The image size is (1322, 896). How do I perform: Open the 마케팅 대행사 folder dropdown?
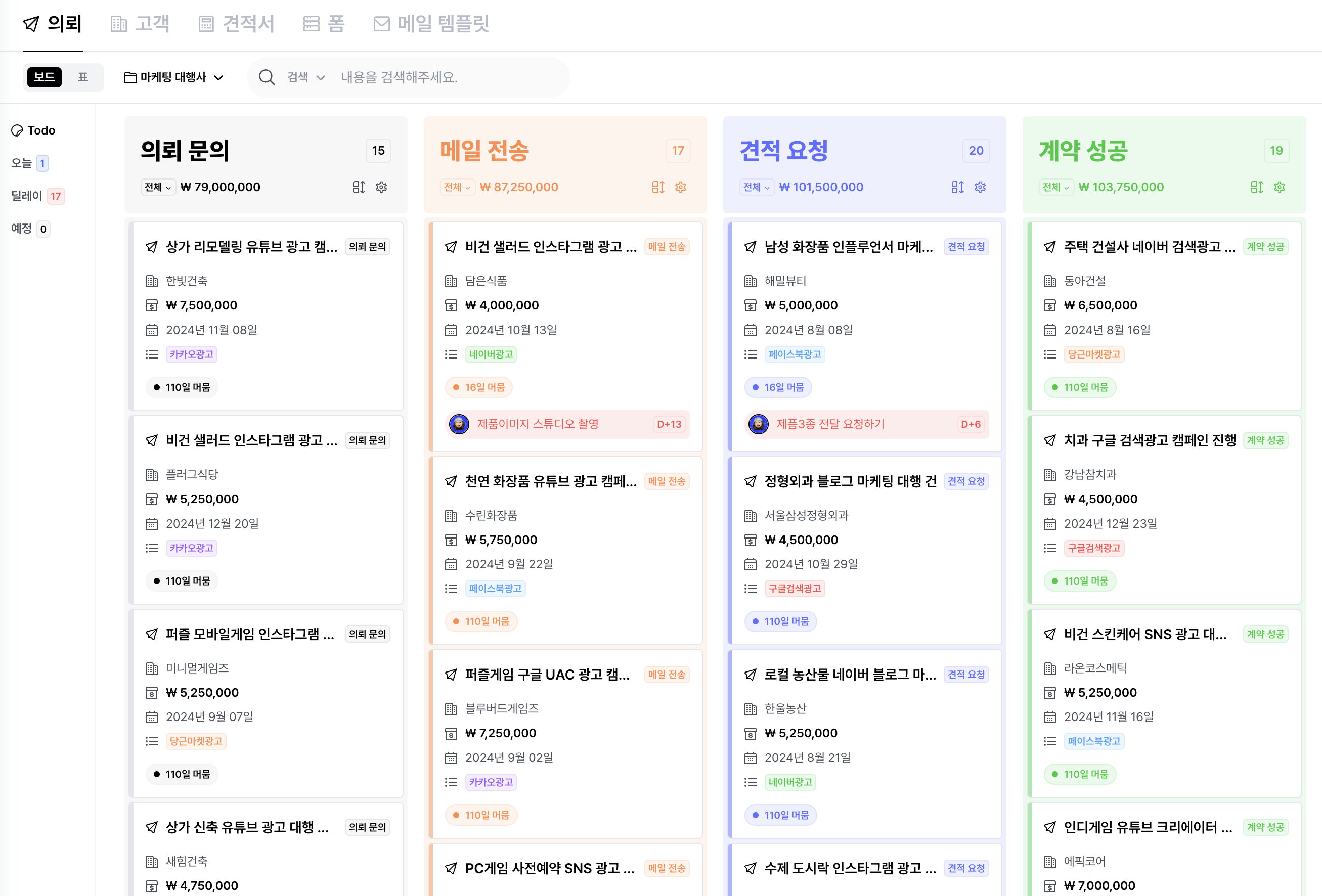(x=173, y=77)
